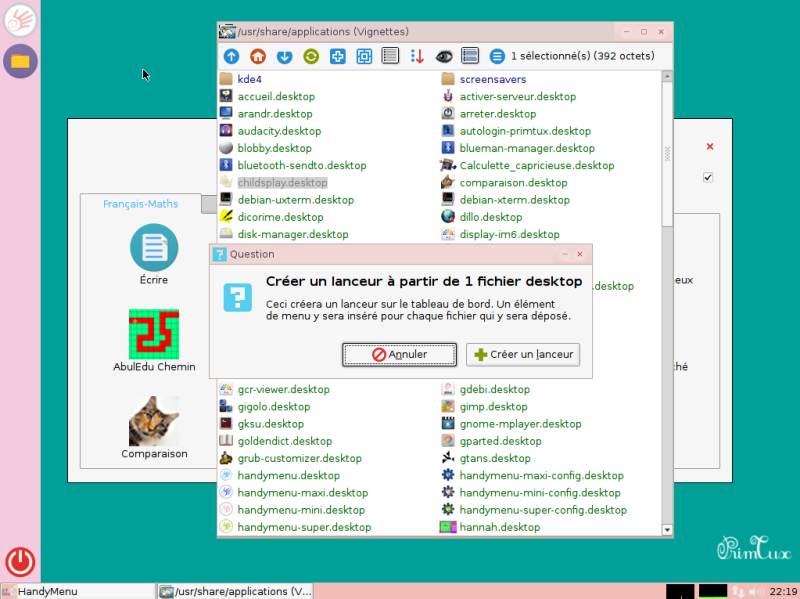Open the round blue hamburger menu icon
Viewport: 800px width, 599px height.
[x=497, y=56]
